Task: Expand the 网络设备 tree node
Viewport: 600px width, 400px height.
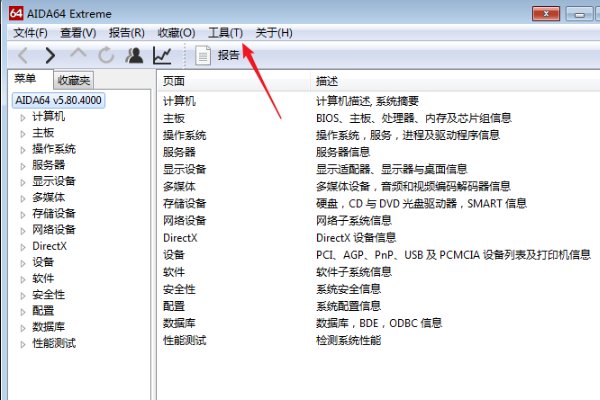Action: pyautogui.click(x=23, y=230)
